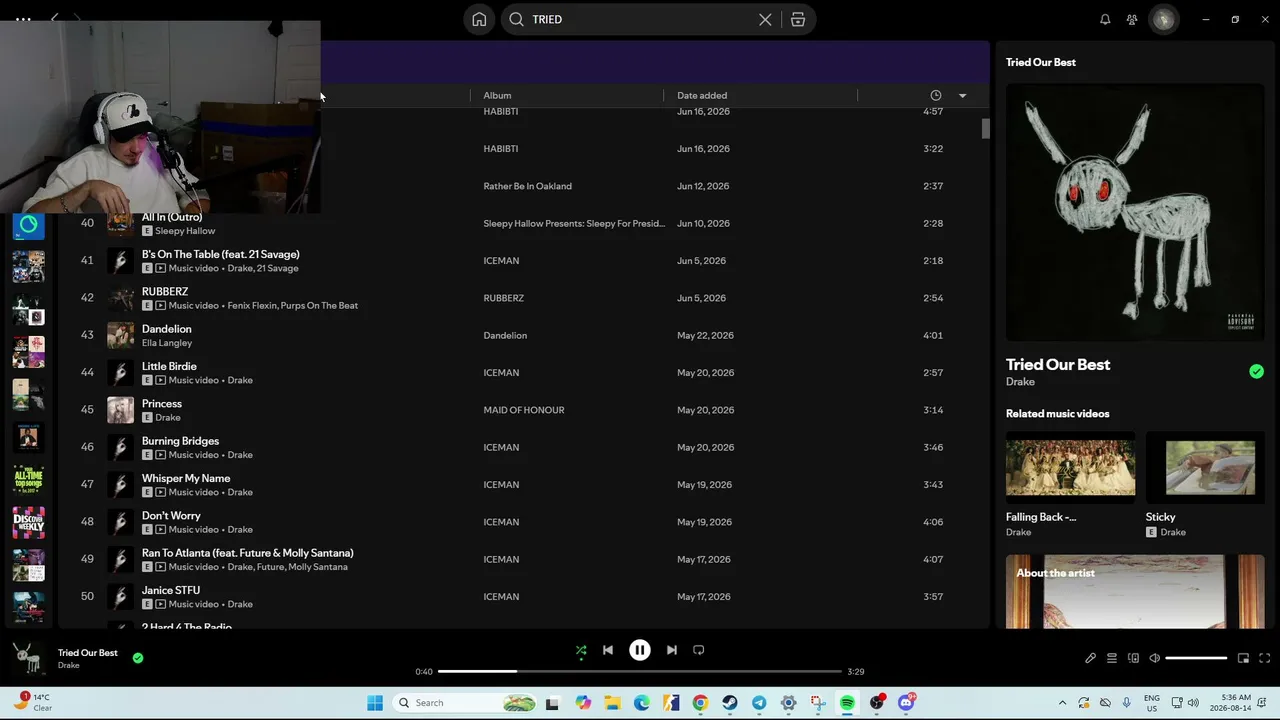Open Connect to a device
1280x720 pixels.
(1133, 658)
